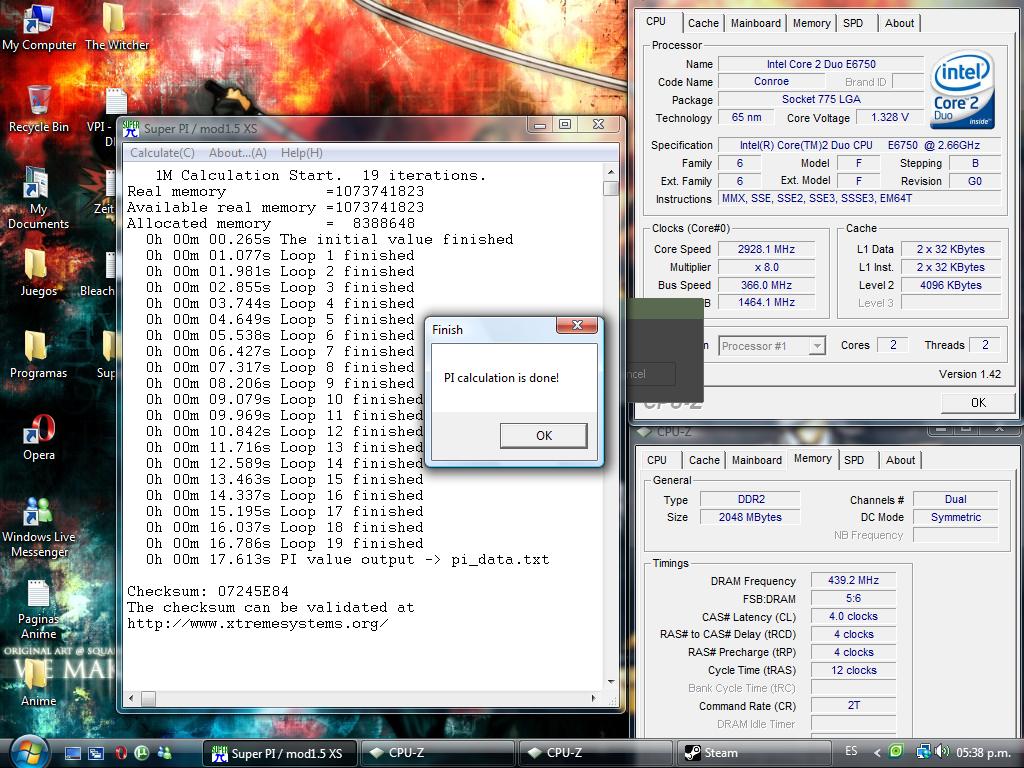Screen dimensions: 1024x768
Task: Open the About...(A) menu in Super PI
Action: [x=238, y=153]
